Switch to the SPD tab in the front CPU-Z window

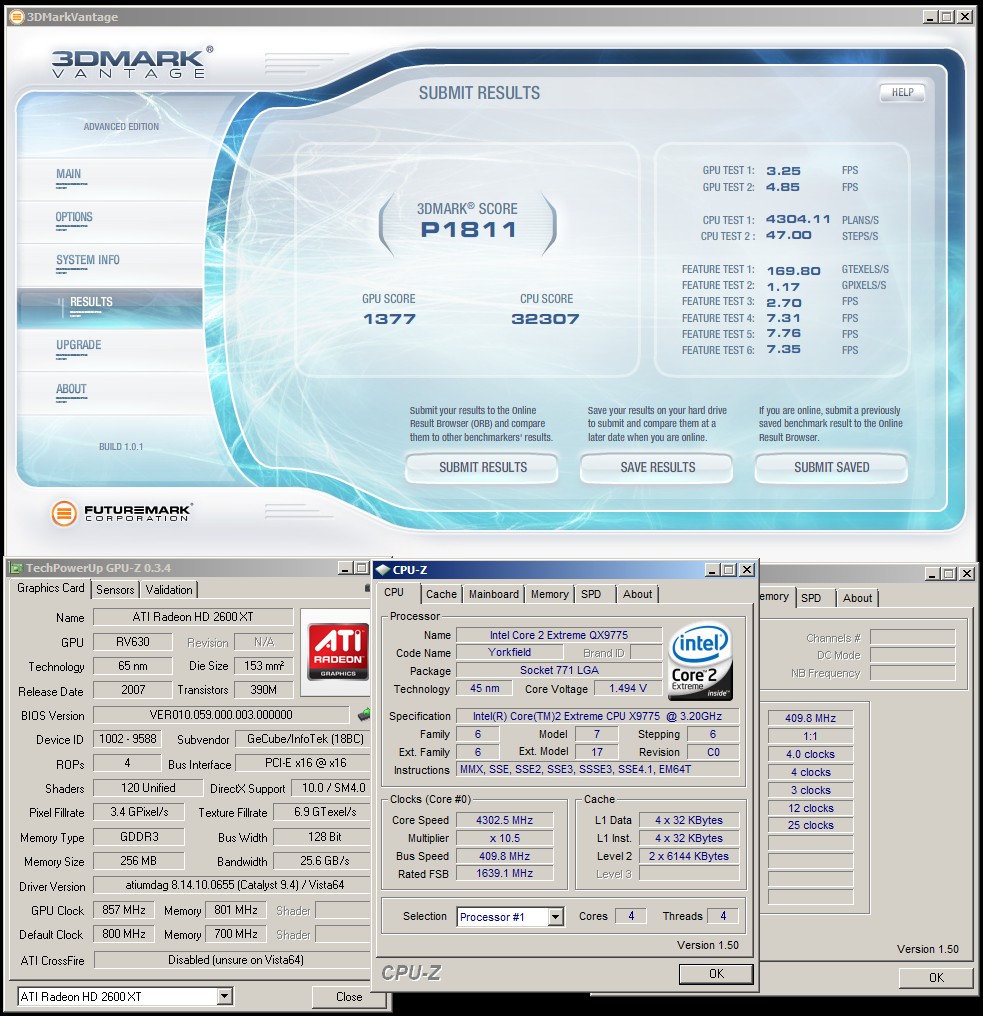point(591,594)
